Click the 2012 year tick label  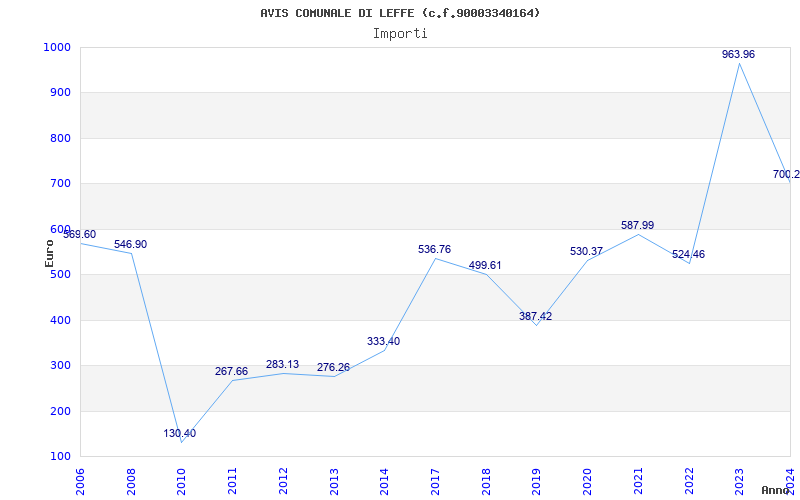(x=283, y=482)
